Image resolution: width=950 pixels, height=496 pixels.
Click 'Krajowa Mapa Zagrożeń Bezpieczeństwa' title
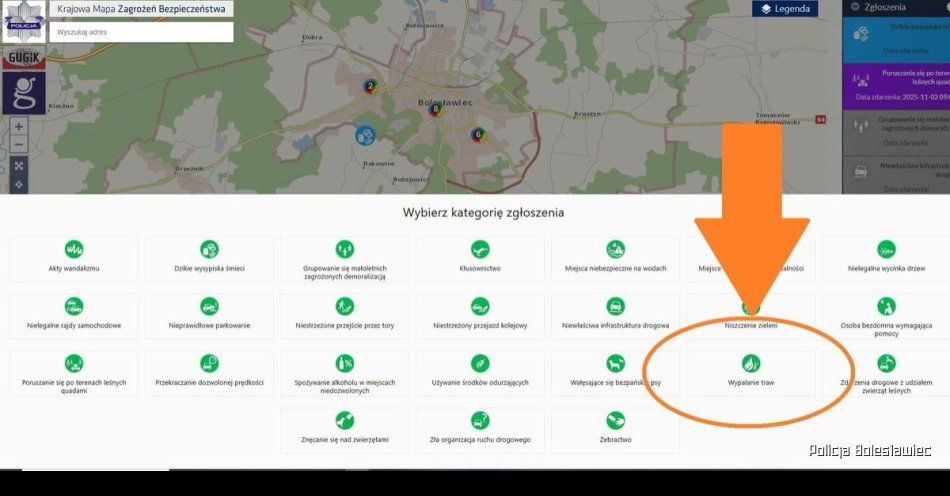tap(141, 9)
